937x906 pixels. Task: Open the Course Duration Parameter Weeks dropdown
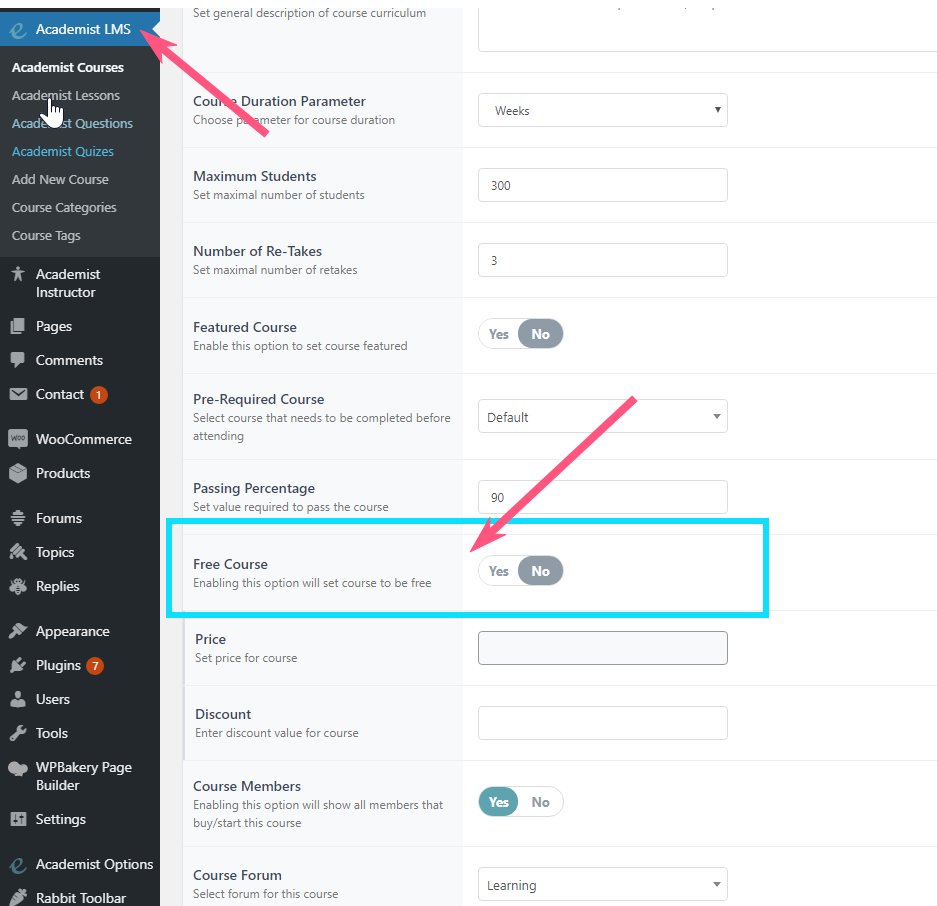pos(602,111)
